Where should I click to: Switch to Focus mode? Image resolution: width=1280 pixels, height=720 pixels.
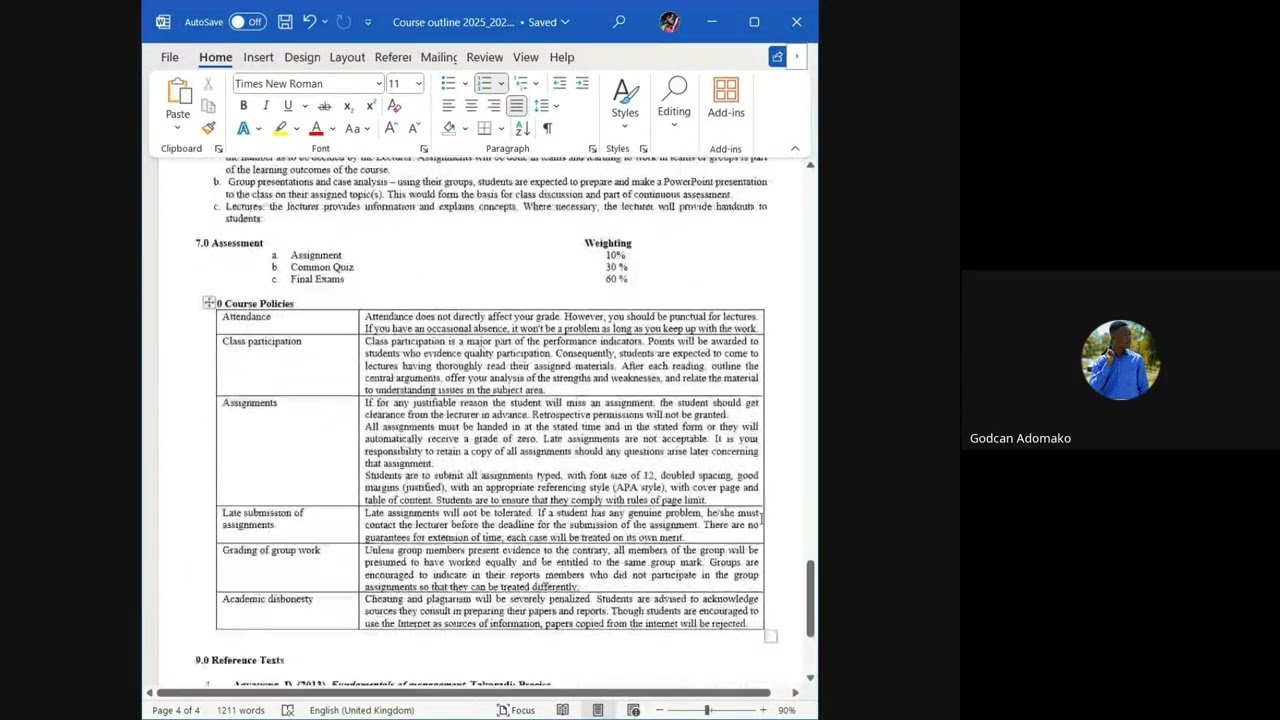[516, 710]
